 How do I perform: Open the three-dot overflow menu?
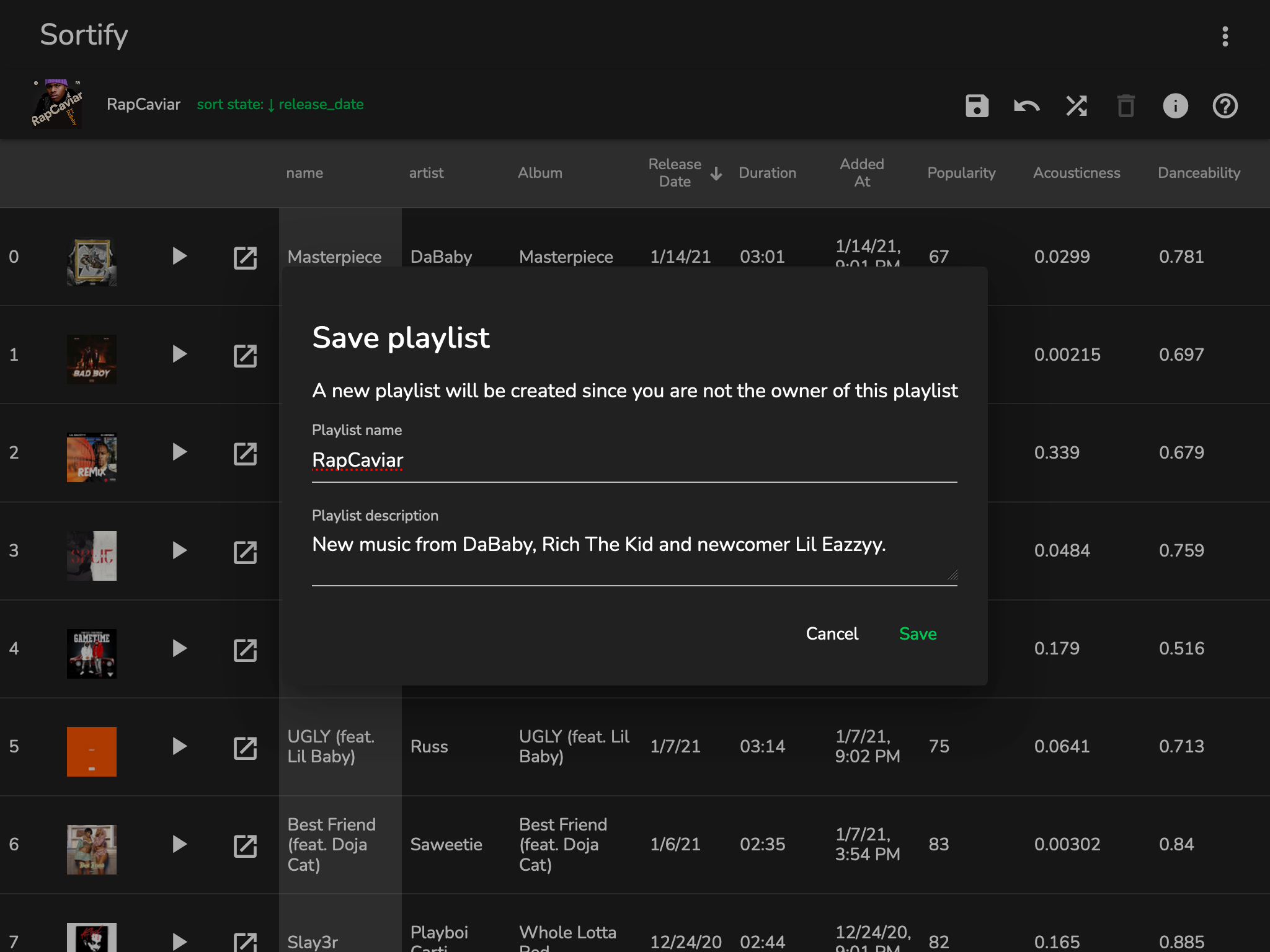tap(1225, 37)
